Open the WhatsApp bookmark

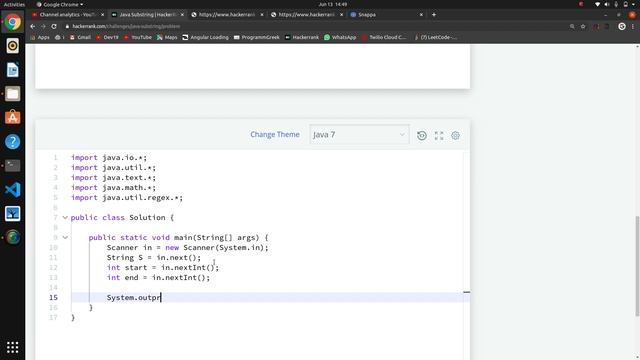340,37
